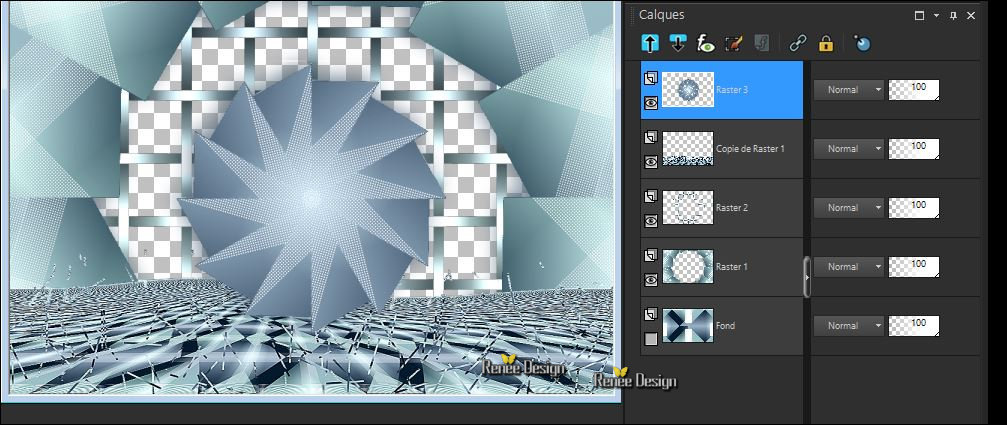Click the link layers chain icon
1007x425 pixels.
pos(798,44)
